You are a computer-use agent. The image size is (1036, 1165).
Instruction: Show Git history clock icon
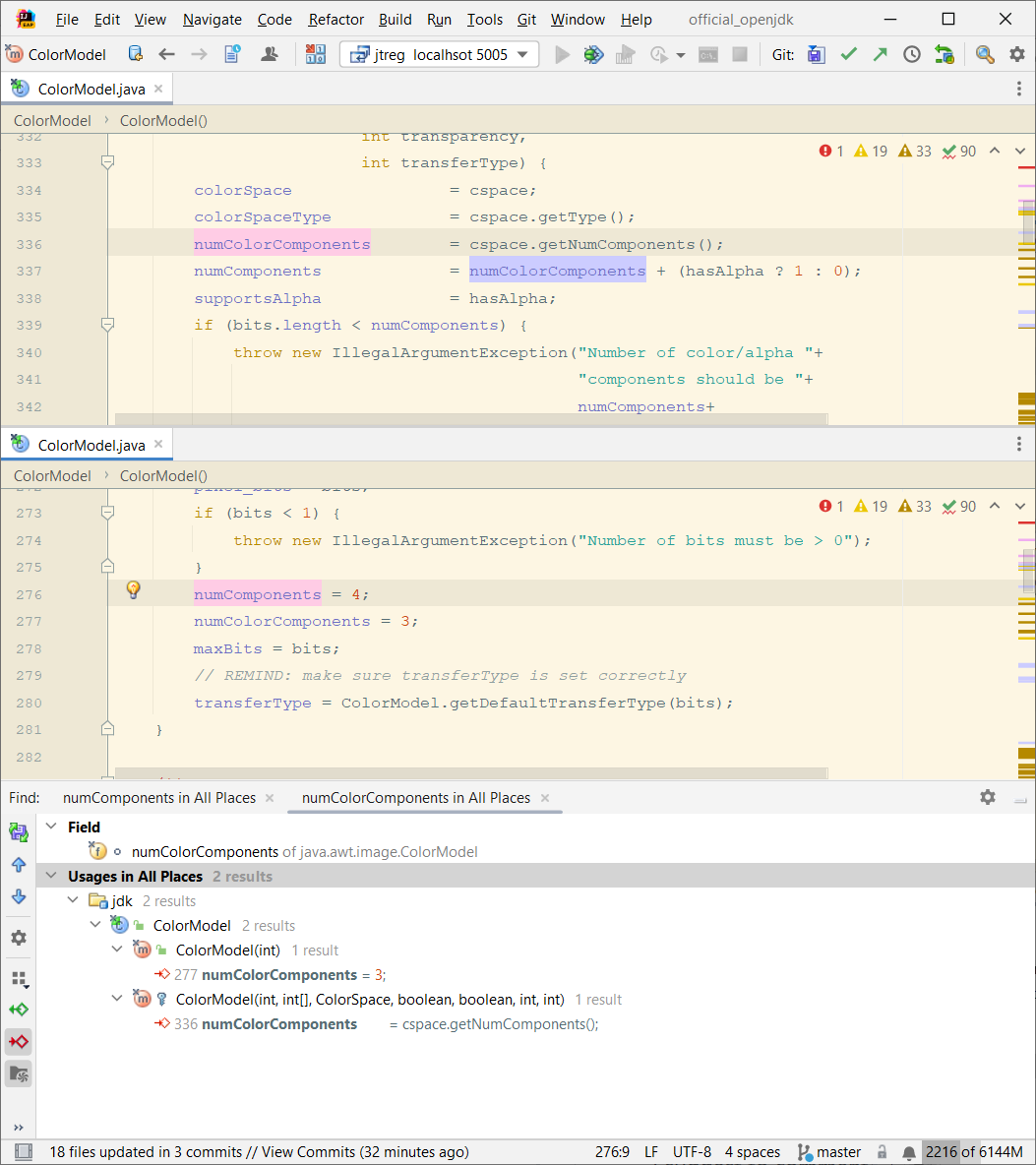(x=912, y=54)
